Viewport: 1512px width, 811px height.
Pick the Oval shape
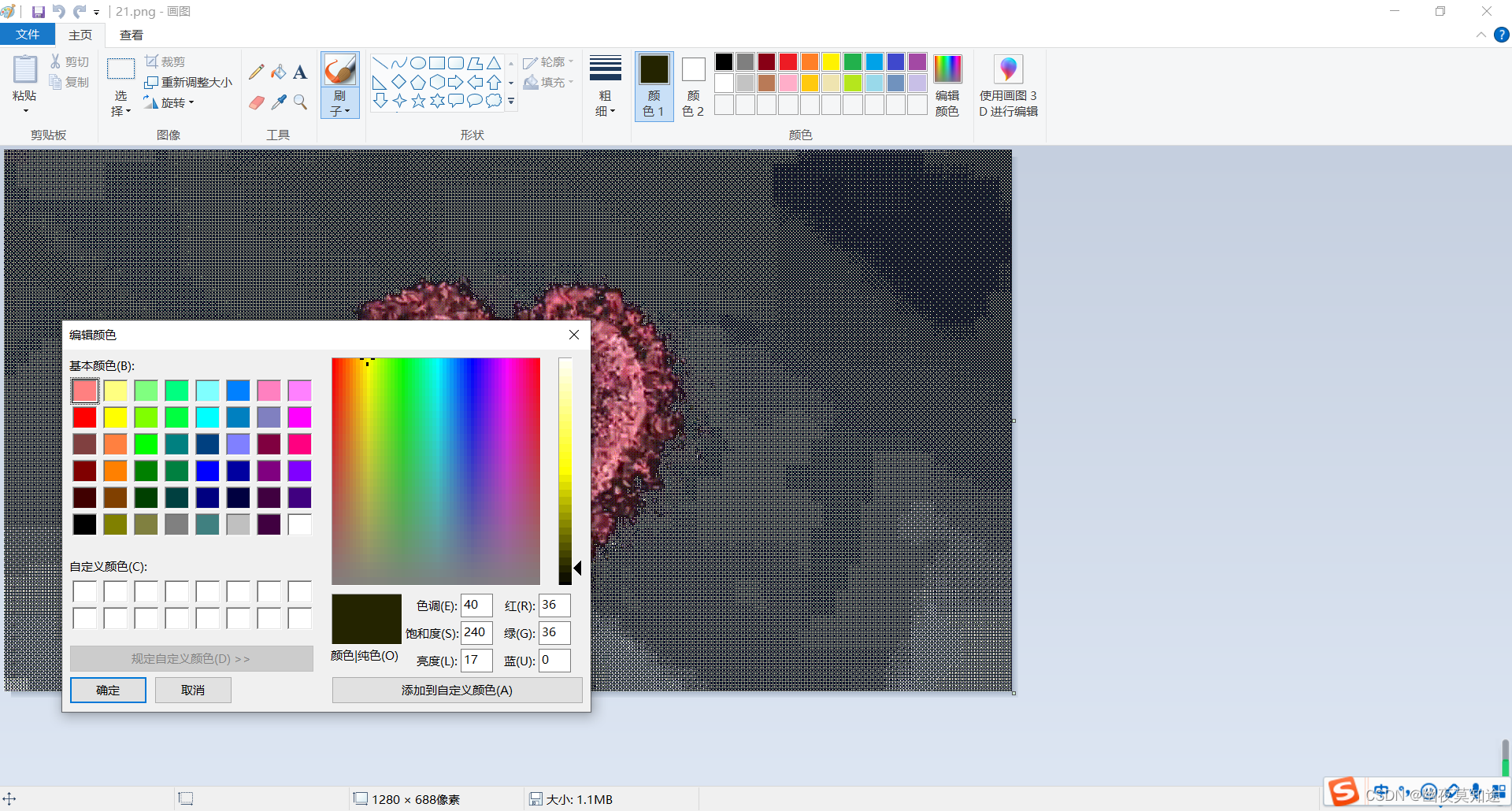(418, 63)
